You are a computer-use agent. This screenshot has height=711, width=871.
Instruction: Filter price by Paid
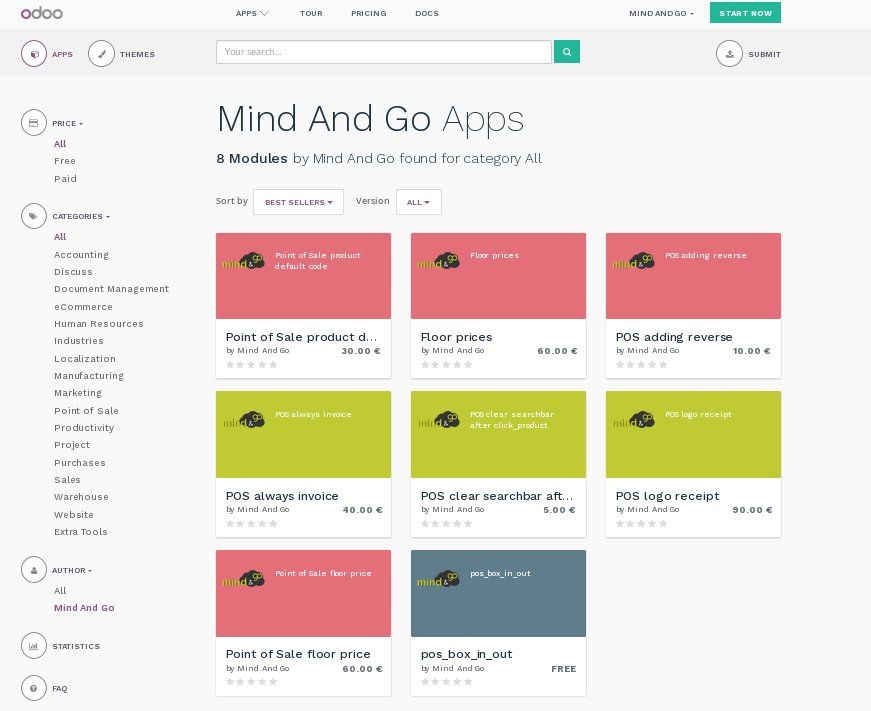[x=66, y=179]
